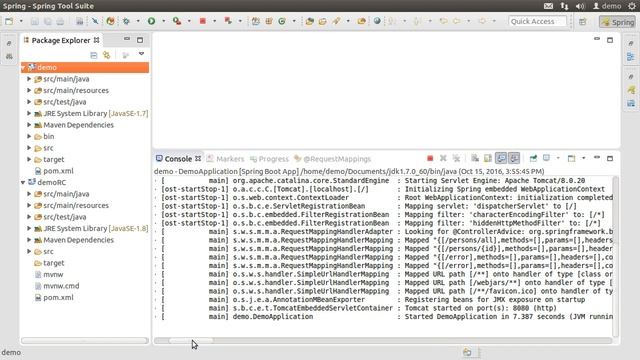Click the red Stop icon in main toolbar

click(x=202, y=21)
